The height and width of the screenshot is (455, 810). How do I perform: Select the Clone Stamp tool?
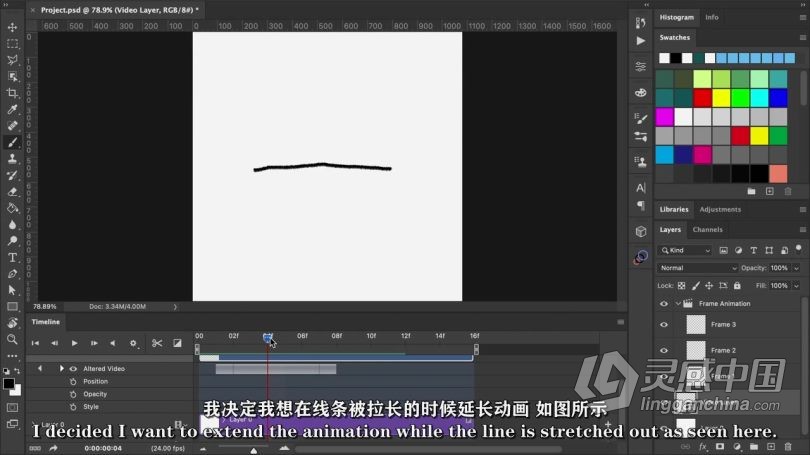pos(12,159)
